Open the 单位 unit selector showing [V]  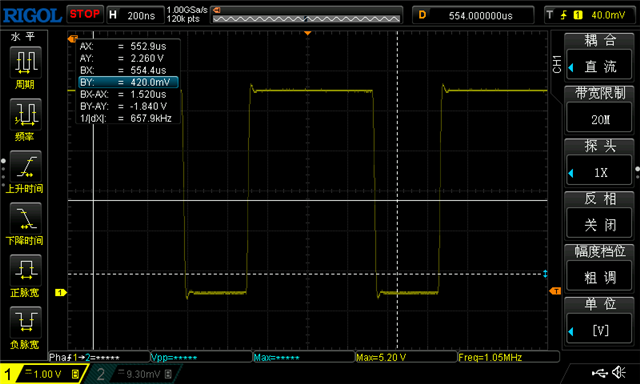[599, 321]
